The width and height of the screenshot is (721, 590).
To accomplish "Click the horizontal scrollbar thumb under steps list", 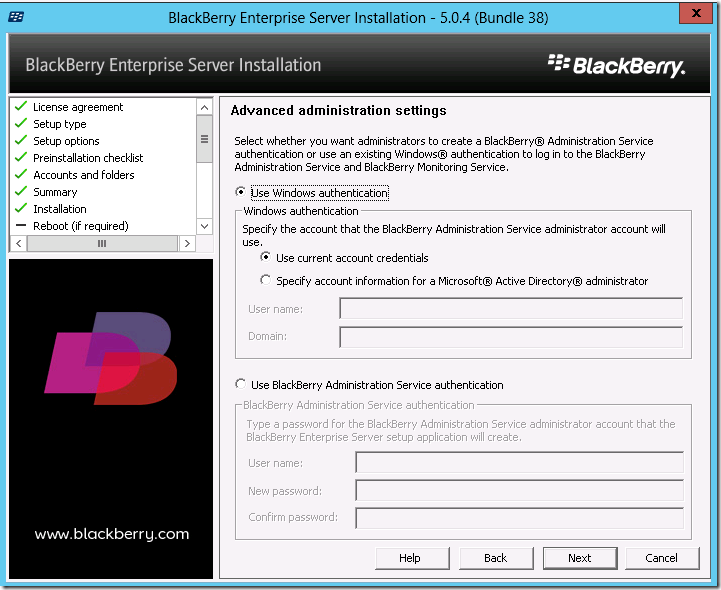I will 102,243.
